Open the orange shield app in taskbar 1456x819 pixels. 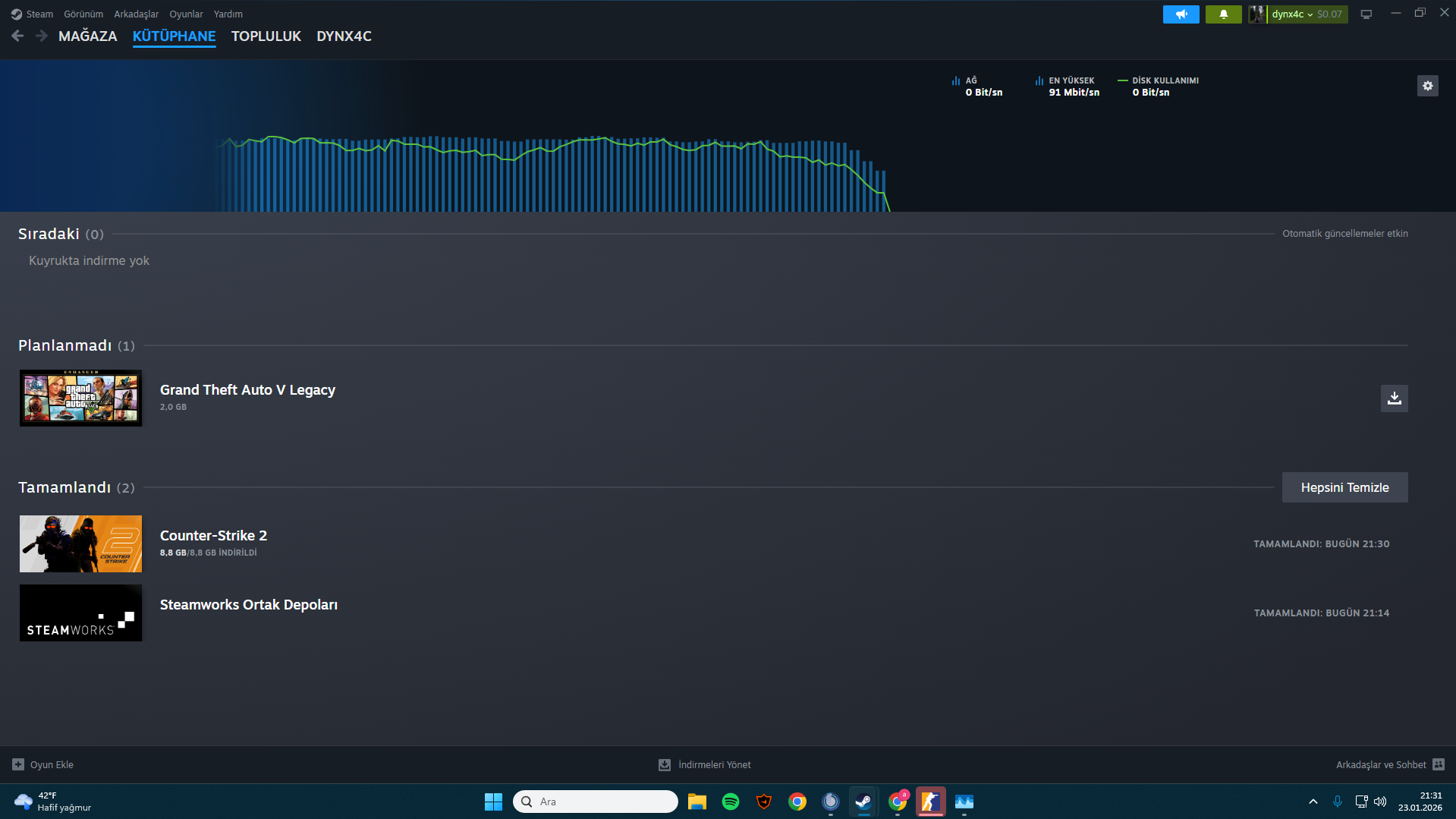click(x=764, y=802)
